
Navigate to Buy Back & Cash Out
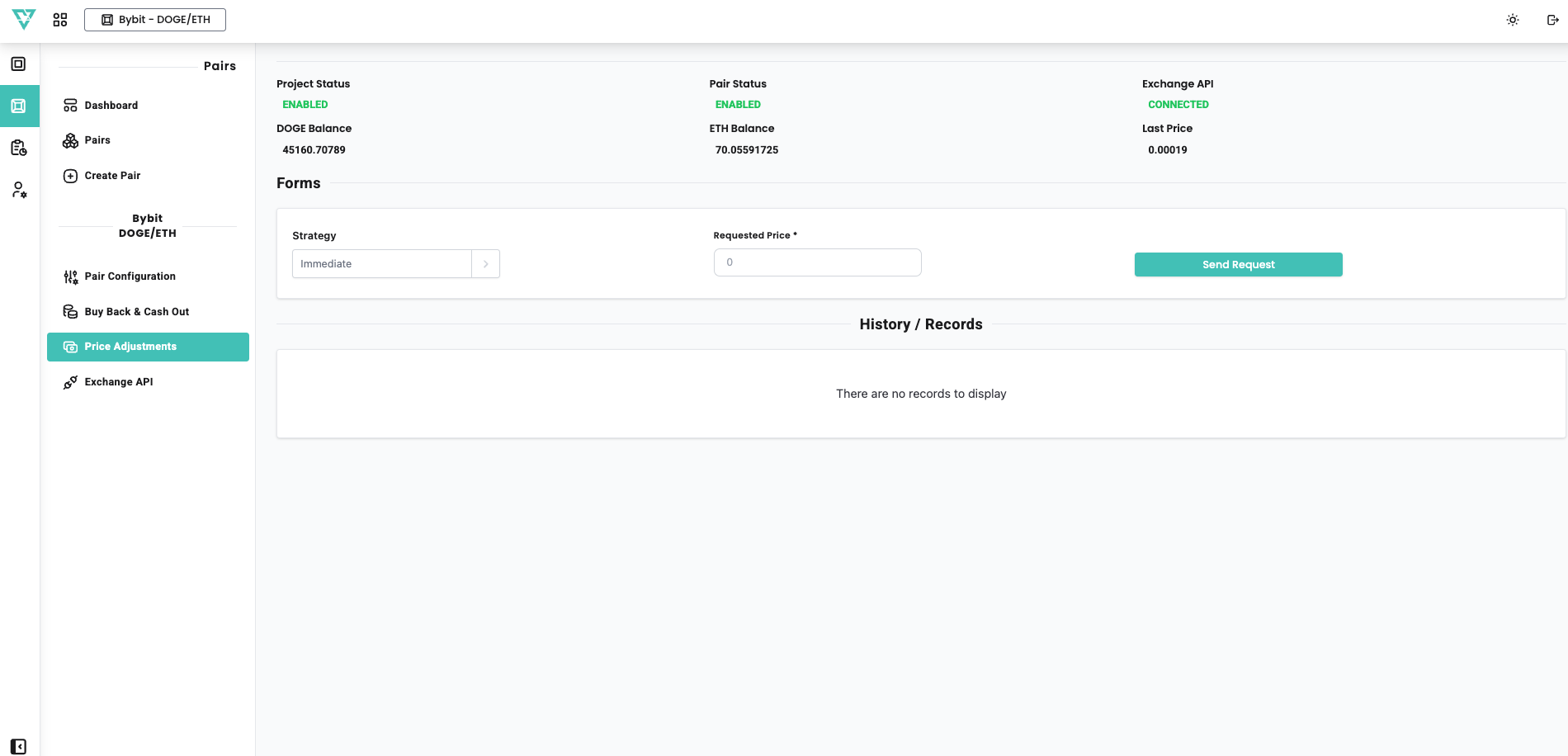tap(136, 312)
